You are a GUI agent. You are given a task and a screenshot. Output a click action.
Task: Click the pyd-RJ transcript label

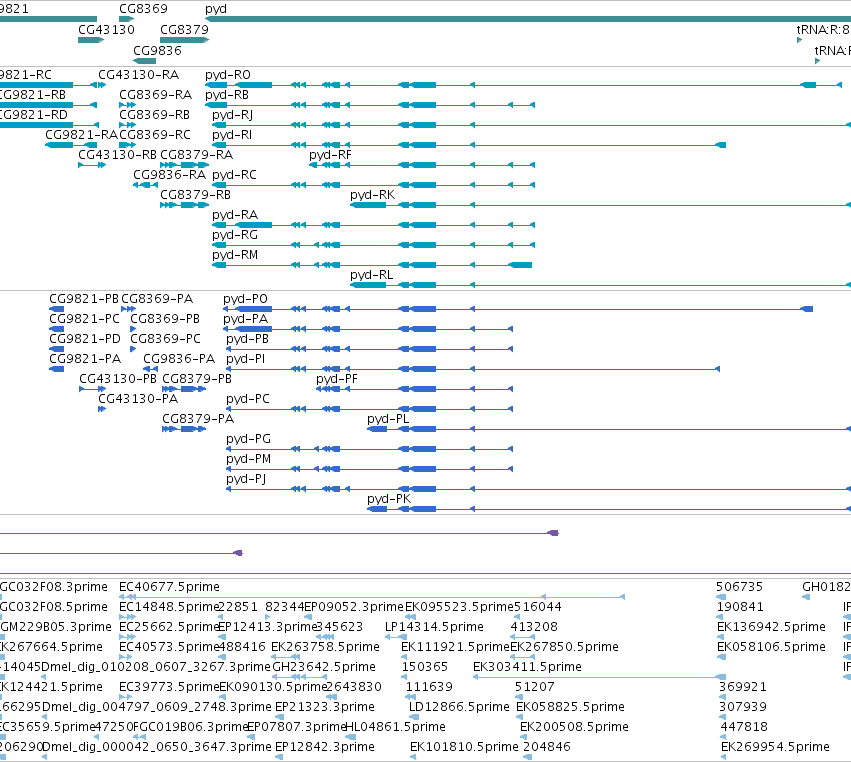coord(232,115)
